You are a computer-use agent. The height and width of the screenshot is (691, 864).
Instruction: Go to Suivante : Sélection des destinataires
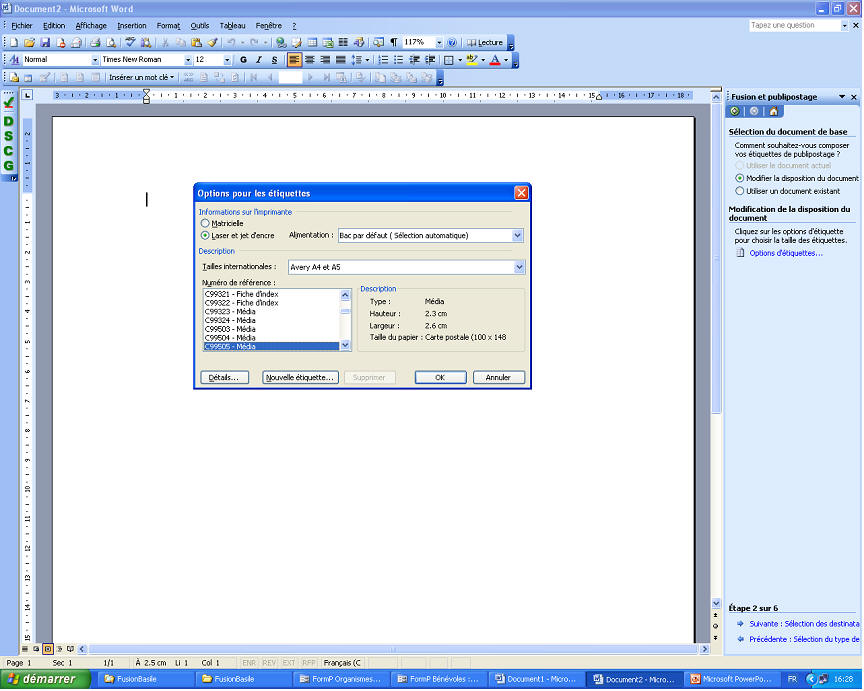(804, 624)
